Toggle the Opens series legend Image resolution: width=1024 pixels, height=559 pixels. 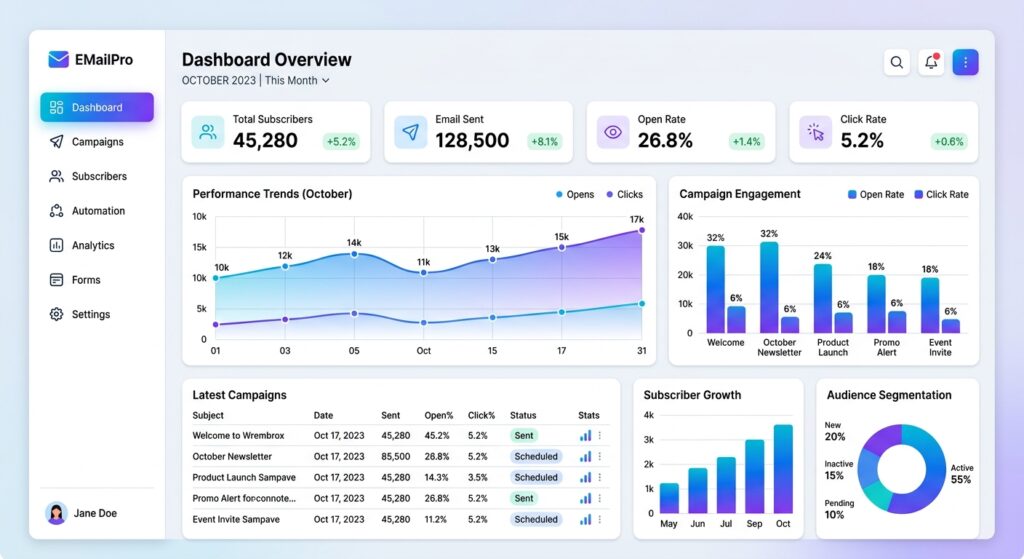(575, 195)
